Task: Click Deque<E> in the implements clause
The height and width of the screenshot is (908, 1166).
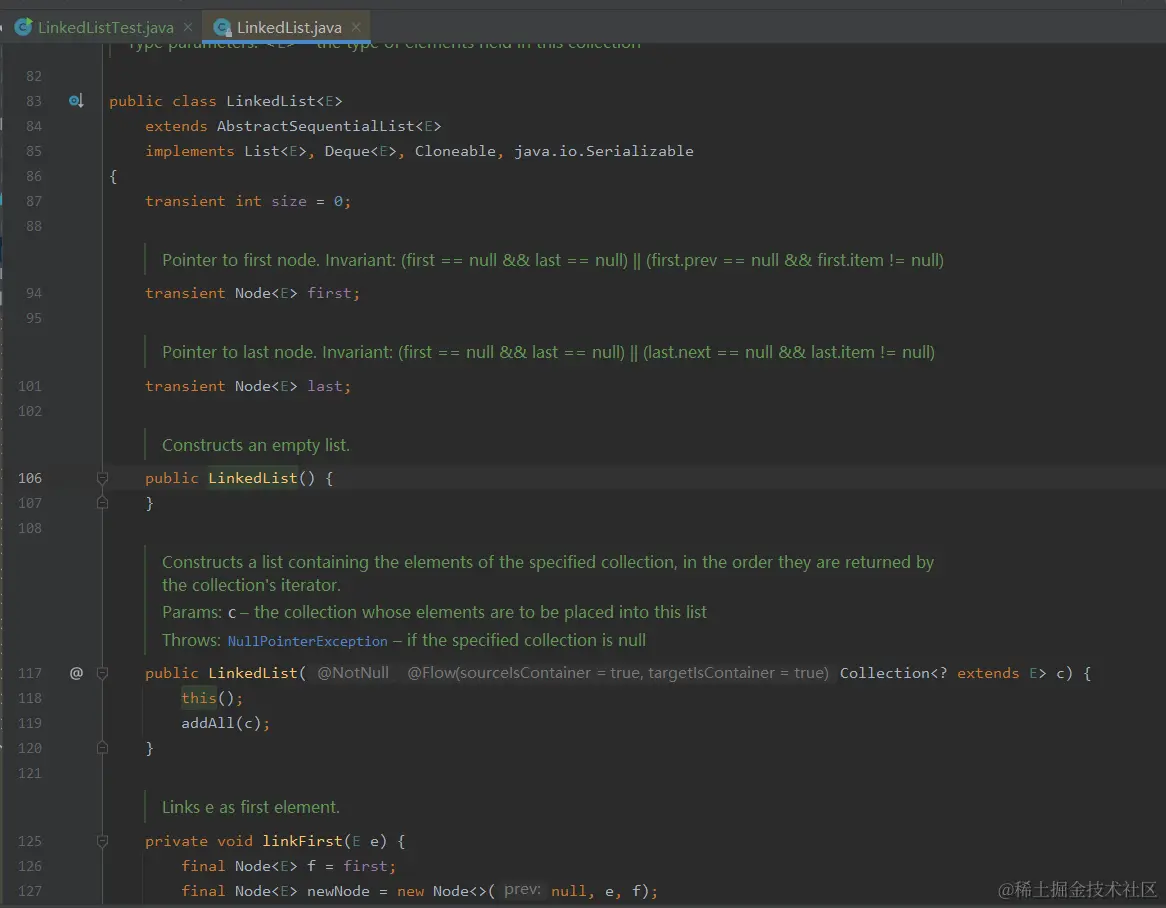Action: (360, 151)
